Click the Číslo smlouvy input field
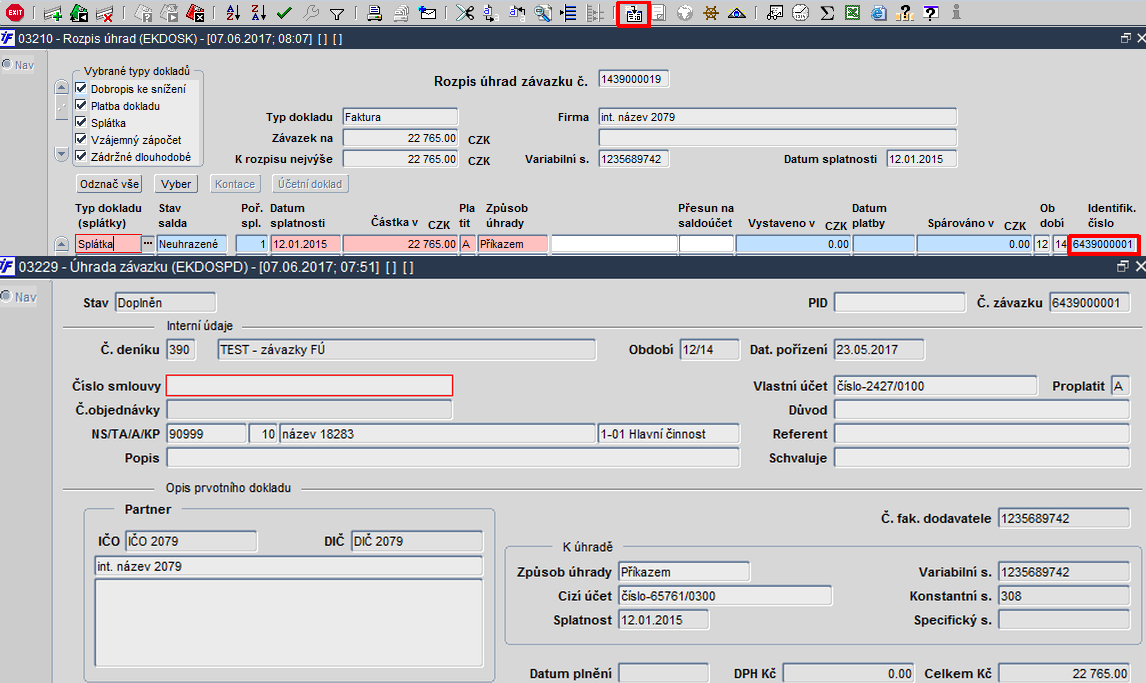The width and height of the screenshot is (1146, 683). coord(309,386)
